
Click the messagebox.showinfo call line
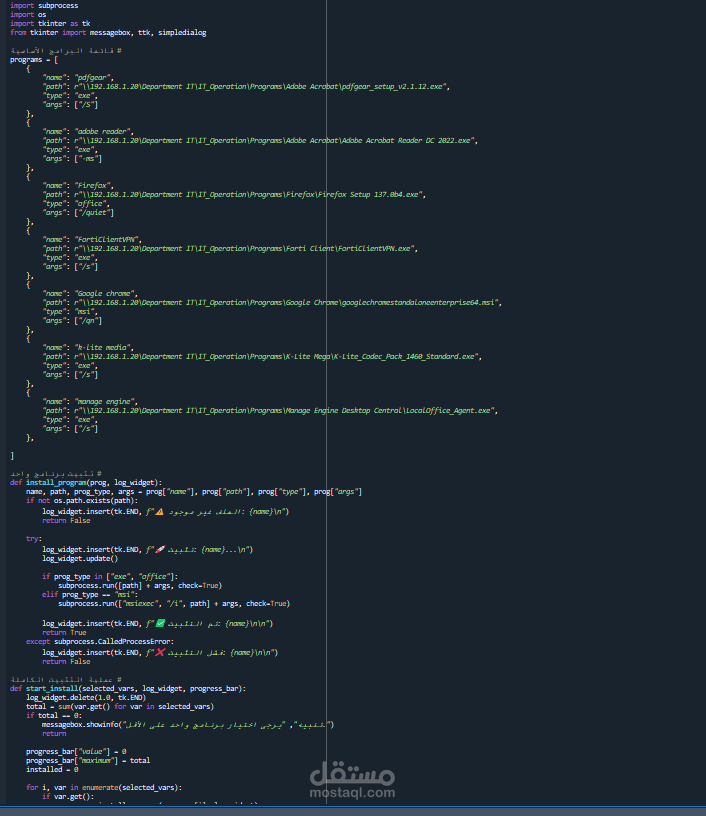[188, 724]
